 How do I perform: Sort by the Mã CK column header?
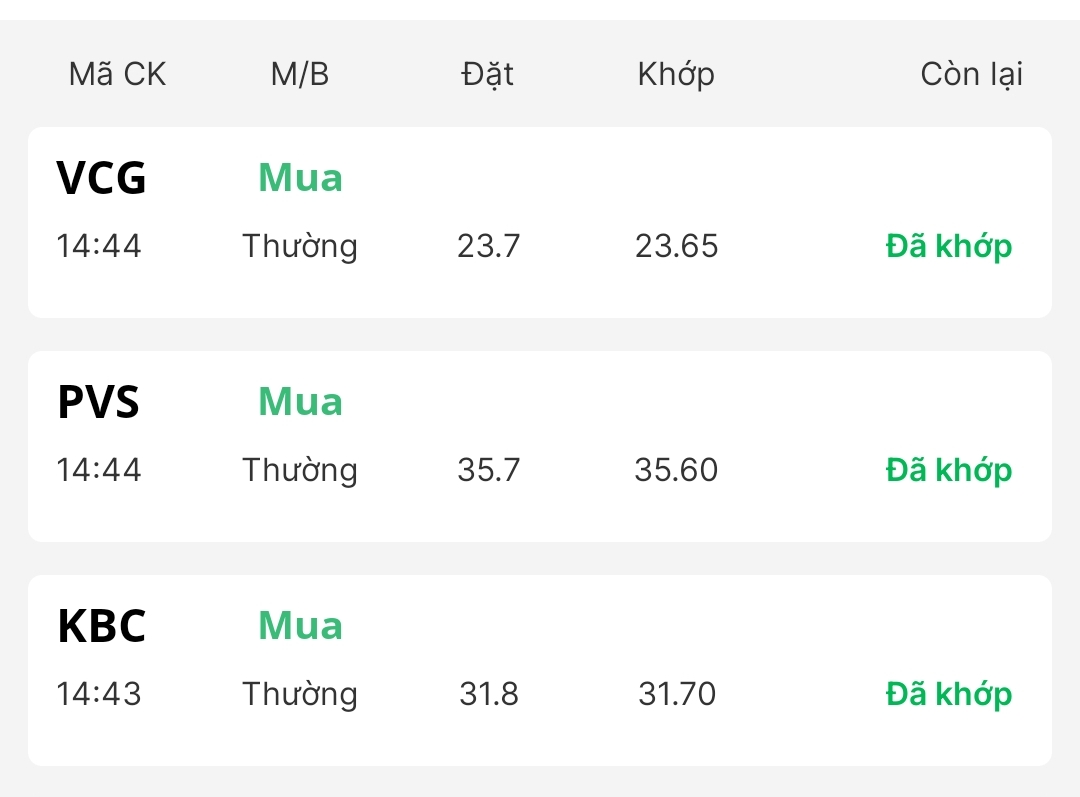tap(117, 74)
